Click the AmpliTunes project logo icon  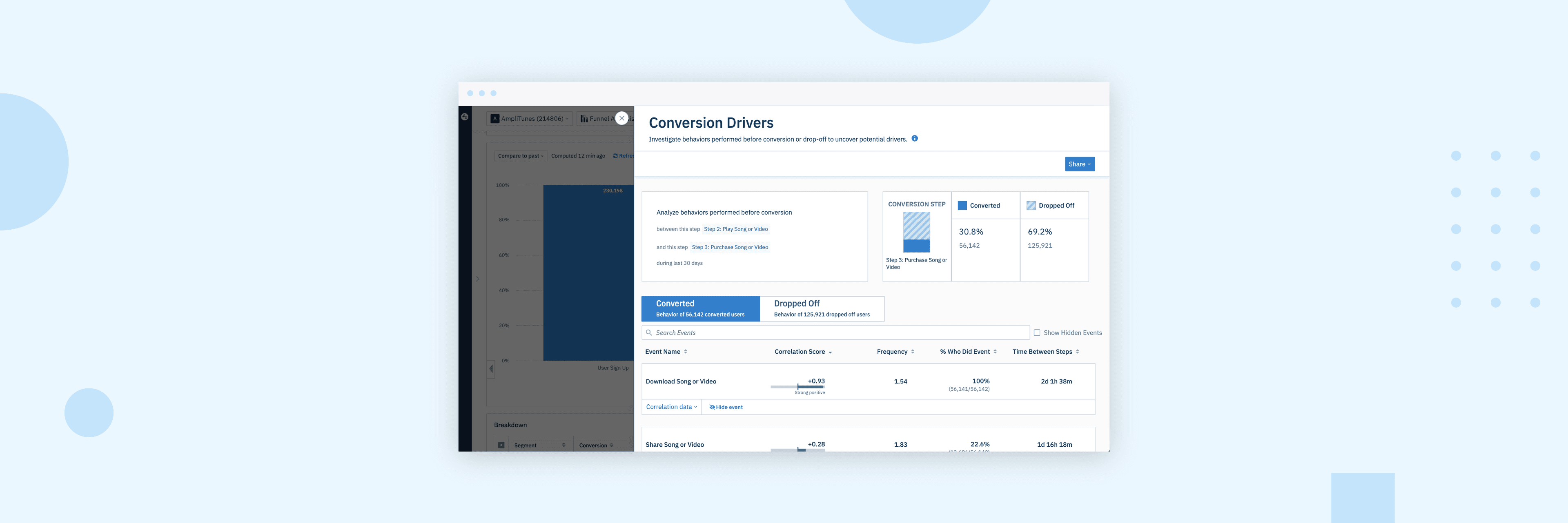495,119
